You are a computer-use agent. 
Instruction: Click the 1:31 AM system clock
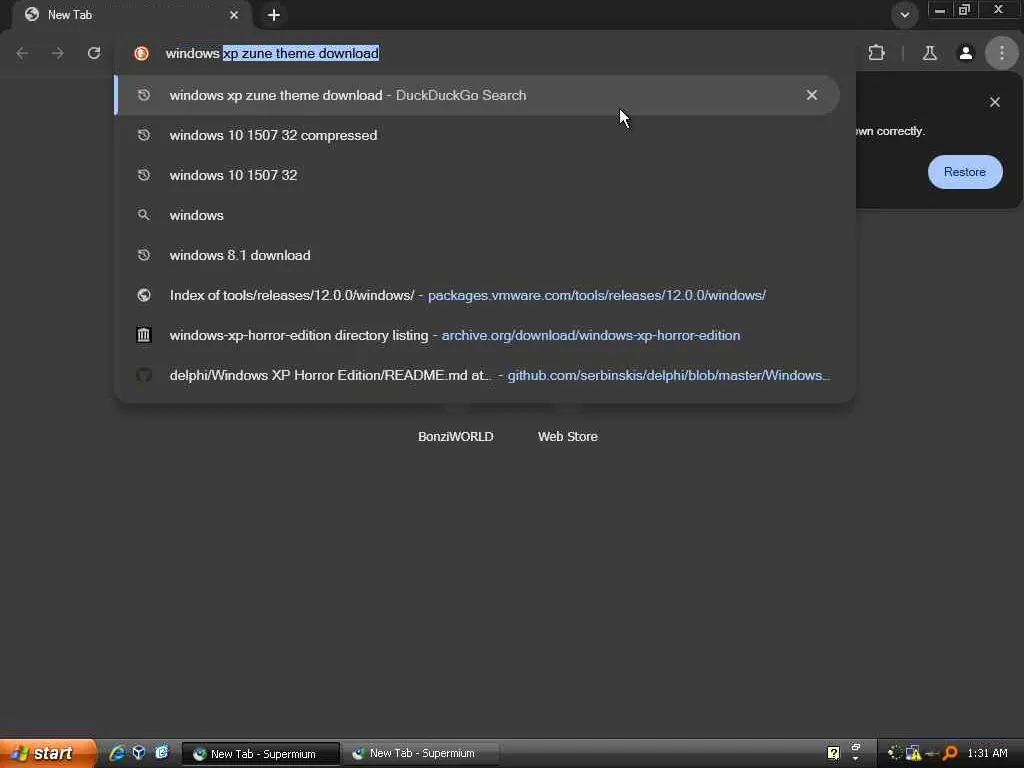pos(987,753)
